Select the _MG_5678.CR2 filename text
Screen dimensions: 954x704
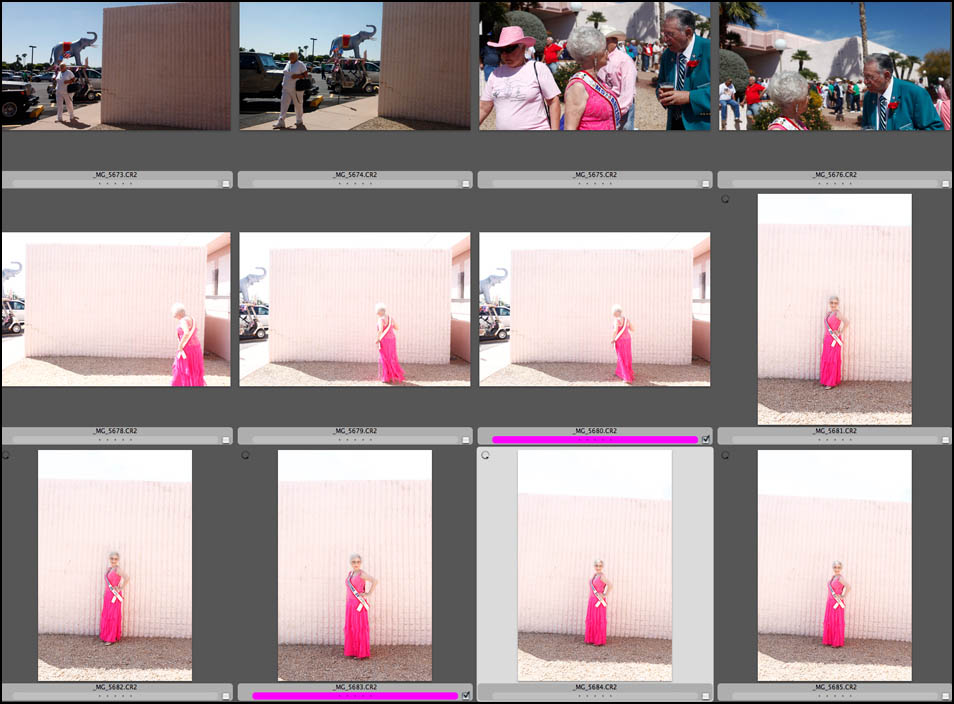(x=115, y=431)
